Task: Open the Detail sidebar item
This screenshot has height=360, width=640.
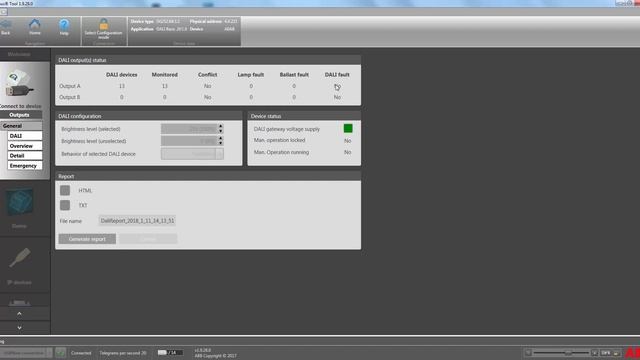Action: tap(24, 156)
